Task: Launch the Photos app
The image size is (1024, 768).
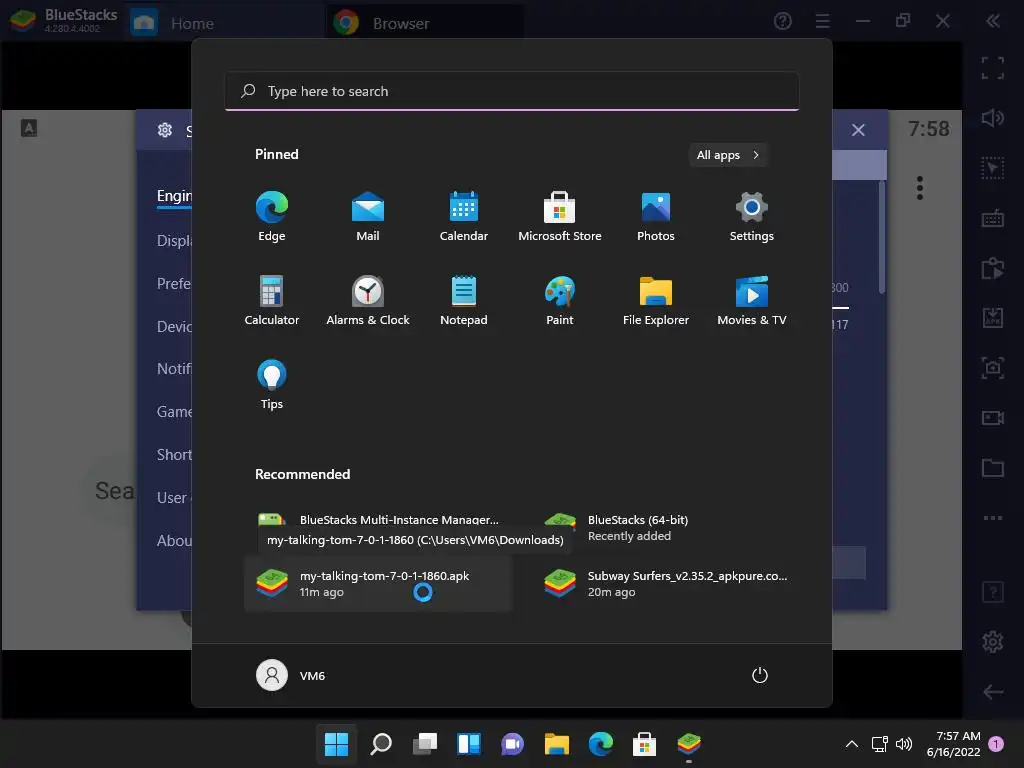Action: pyautogui.click(x=656, y=217)
